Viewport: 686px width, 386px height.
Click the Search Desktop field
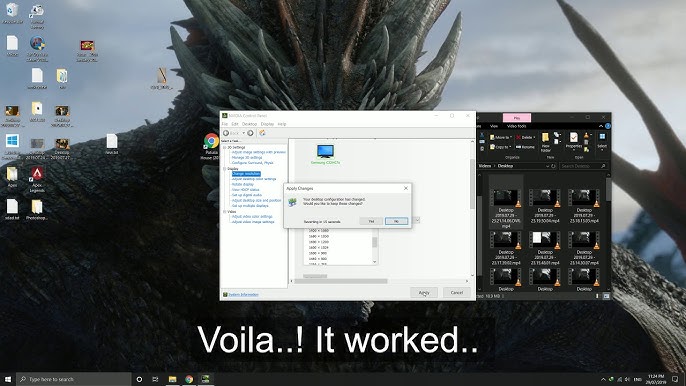pos(583,166)
